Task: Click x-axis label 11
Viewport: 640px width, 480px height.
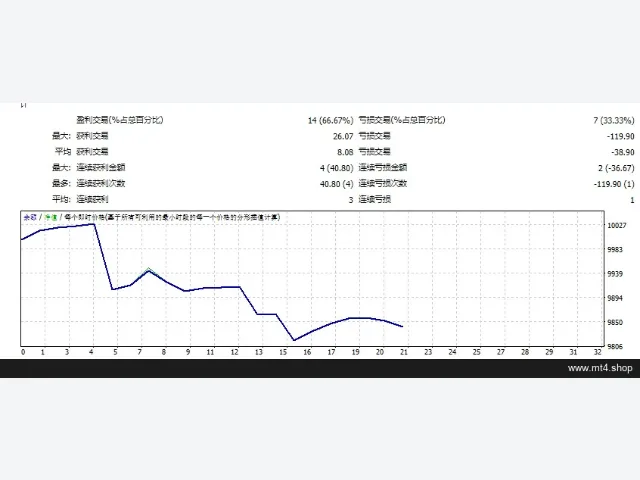Action: point(210,352)
